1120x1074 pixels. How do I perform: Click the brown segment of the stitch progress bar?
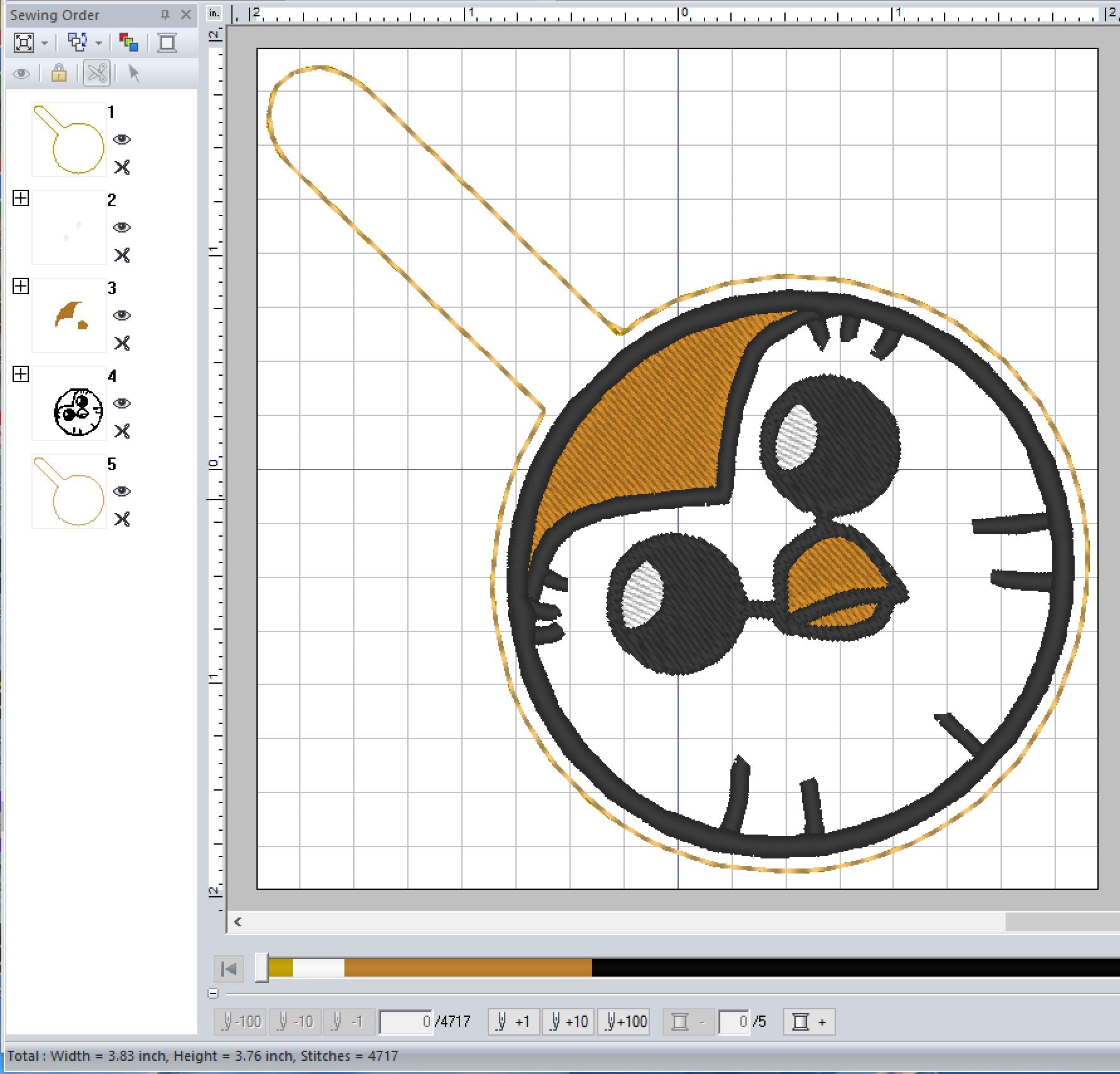click(x=468, y=968)
